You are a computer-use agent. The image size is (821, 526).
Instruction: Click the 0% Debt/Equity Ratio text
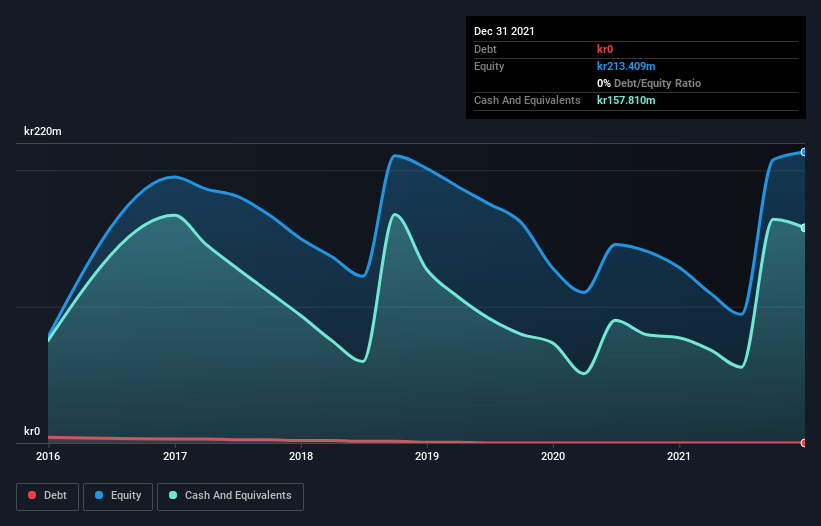(649, 83)
